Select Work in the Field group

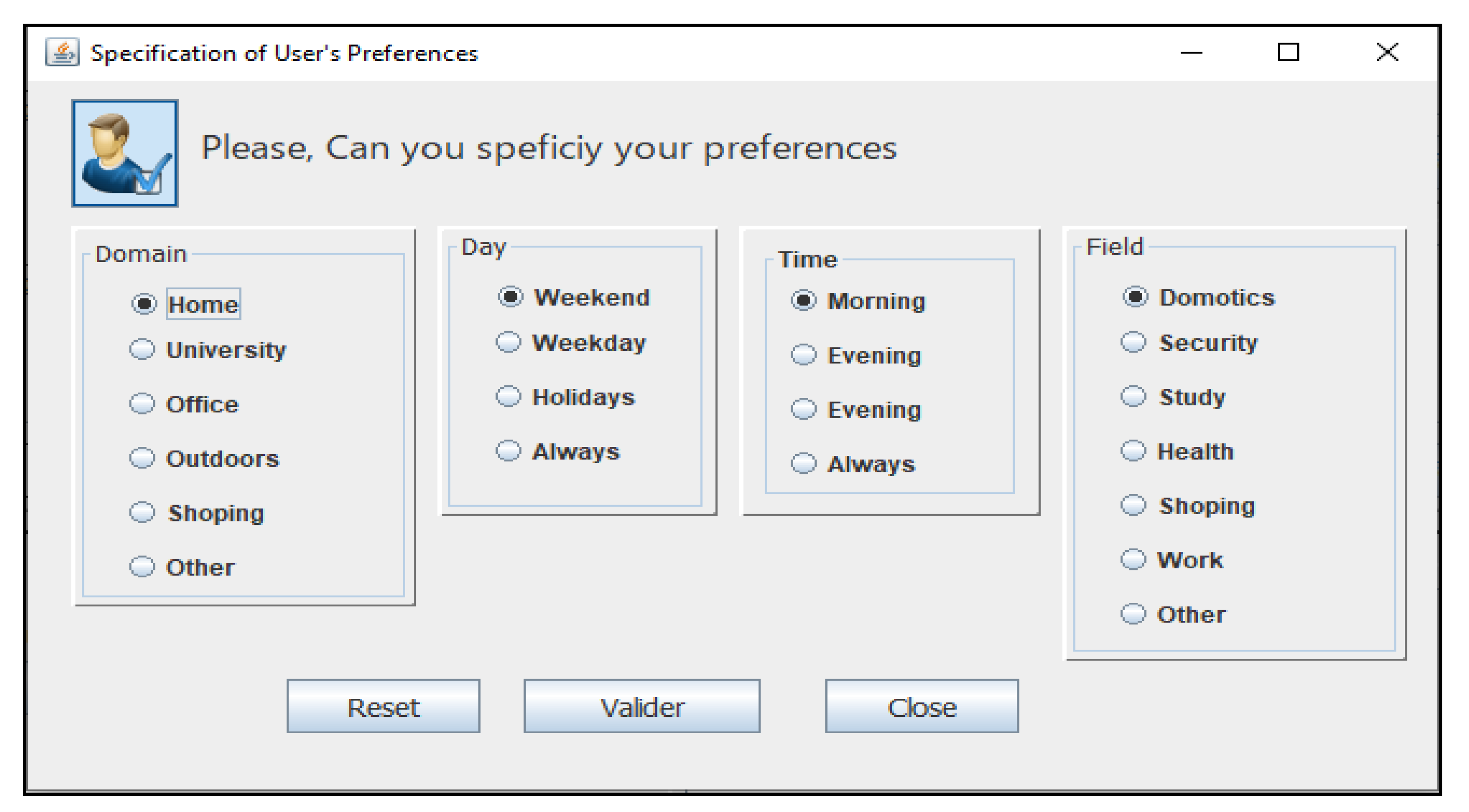(1133, 559)
